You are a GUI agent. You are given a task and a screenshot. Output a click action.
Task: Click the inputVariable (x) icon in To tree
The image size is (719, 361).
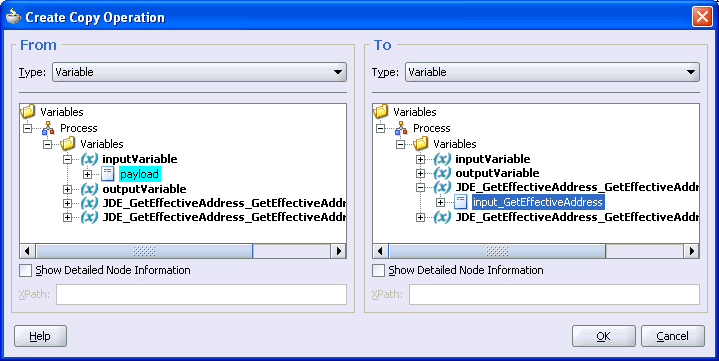[x=442, y=159]
